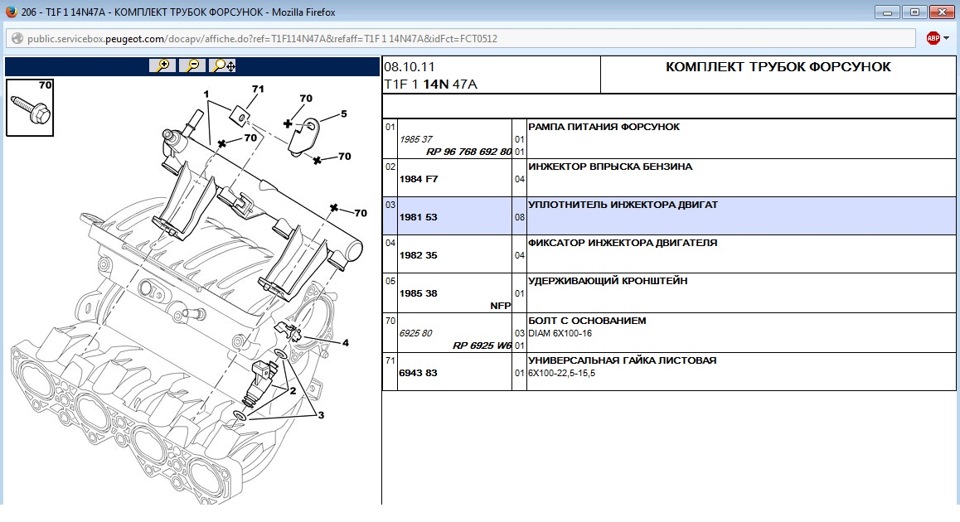Click callout number 5 in diagram
The width and height of the screenshot is (960, 522).
[344, 114]
